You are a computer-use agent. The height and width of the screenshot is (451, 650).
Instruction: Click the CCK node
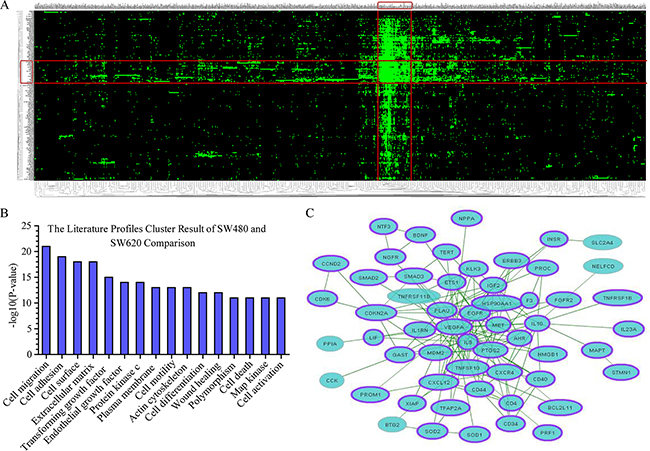(x=332, y=380)
